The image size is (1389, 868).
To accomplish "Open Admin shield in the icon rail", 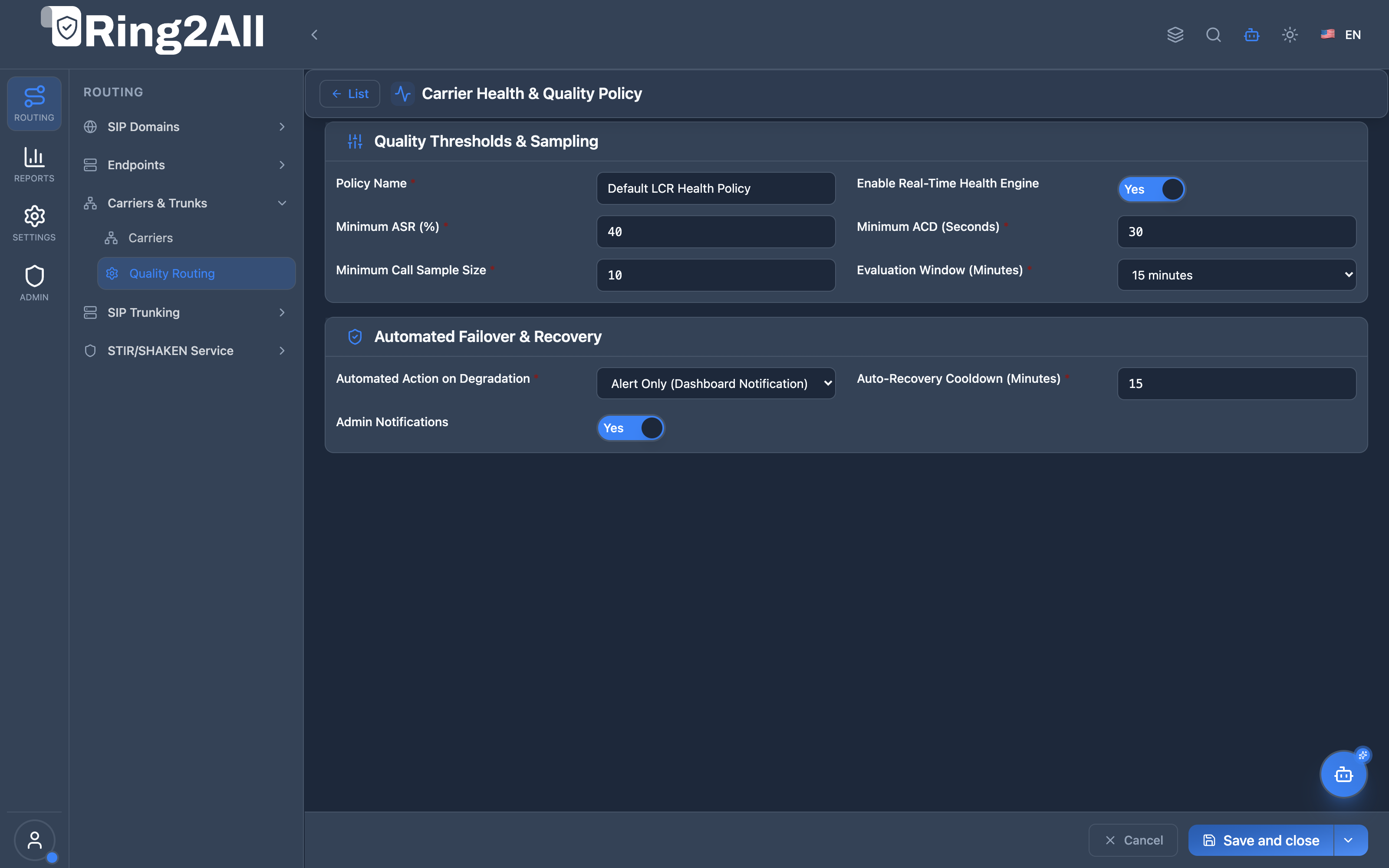I will (x=34, y=283).
